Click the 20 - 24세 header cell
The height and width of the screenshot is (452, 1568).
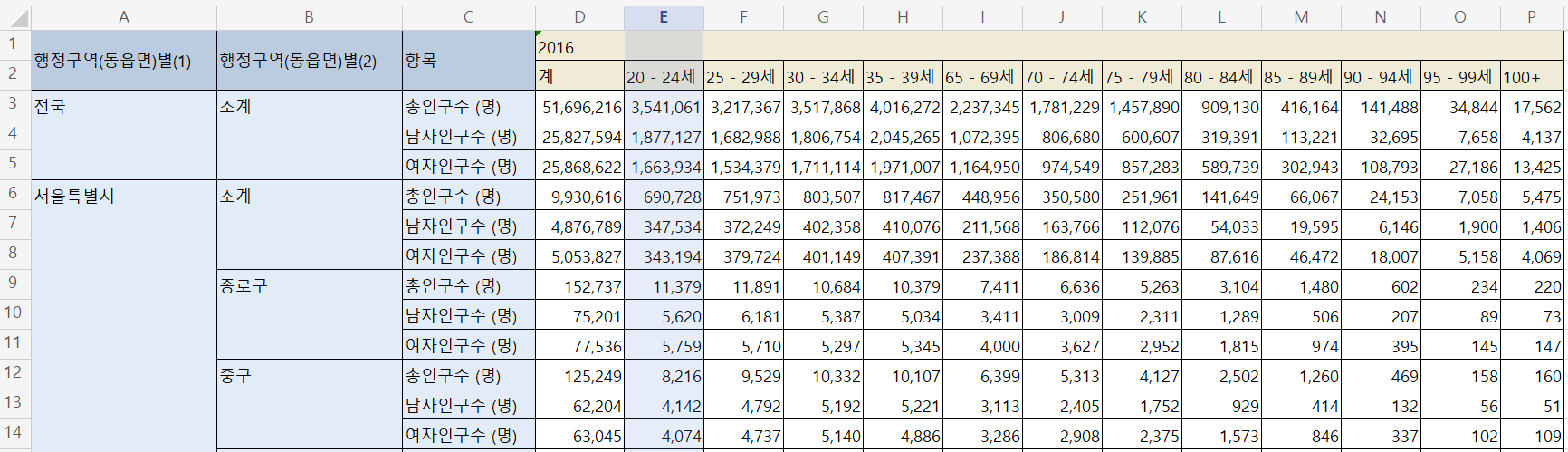click(664, 76)
